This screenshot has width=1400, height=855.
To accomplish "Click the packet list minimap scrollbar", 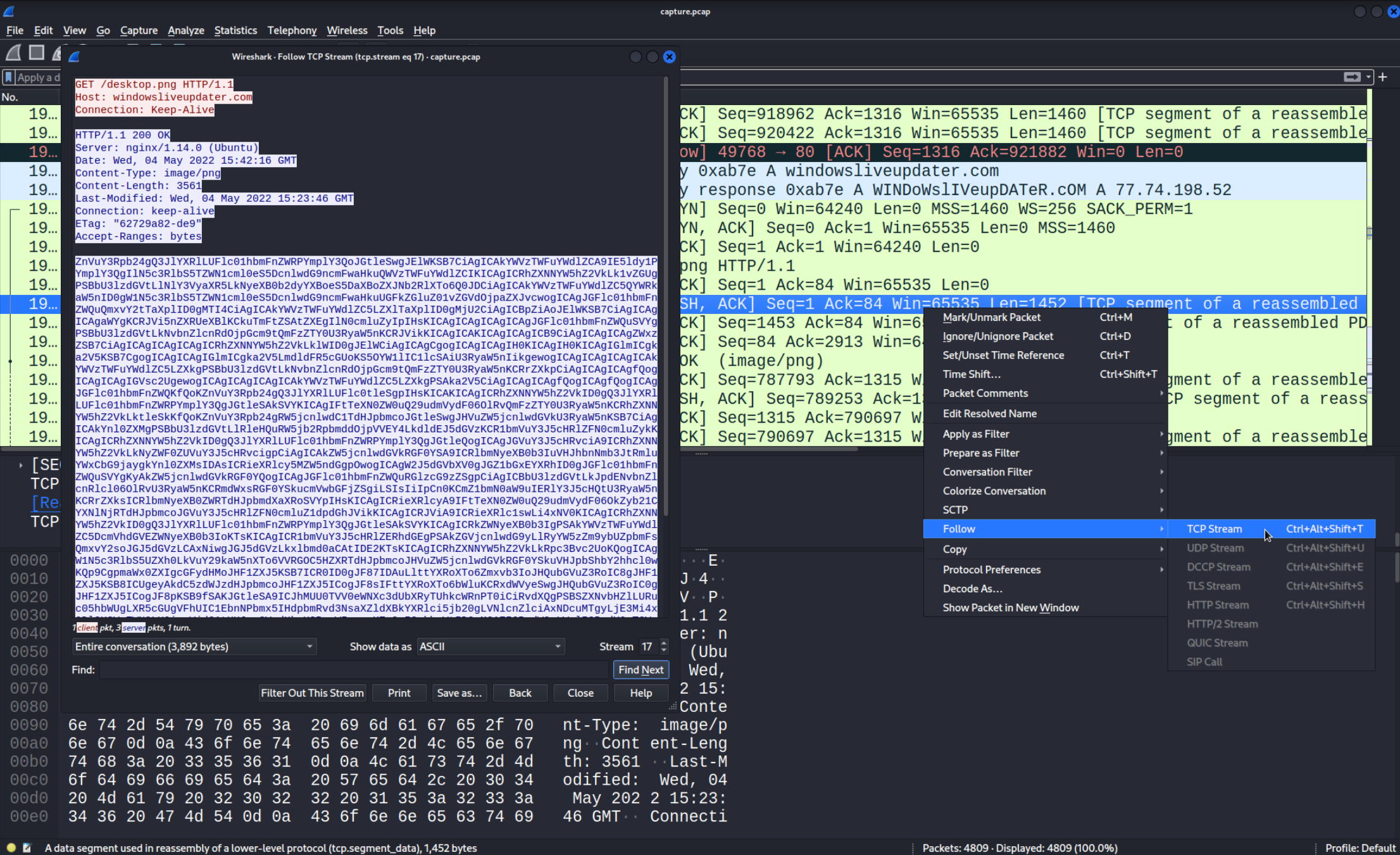I will point(1370,267).
